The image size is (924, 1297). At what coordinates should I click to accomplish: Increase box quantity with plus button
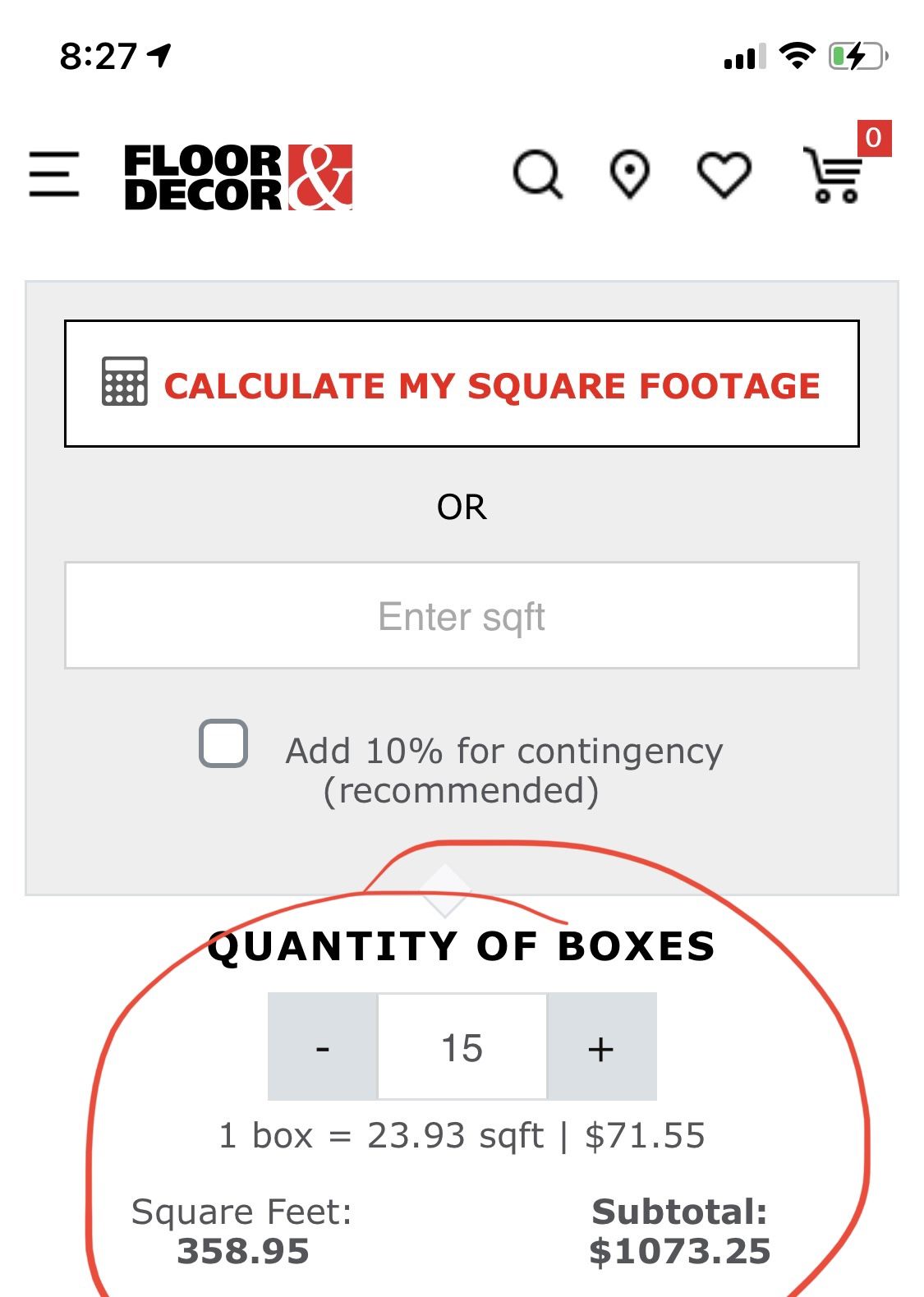tap(601, 1047)
